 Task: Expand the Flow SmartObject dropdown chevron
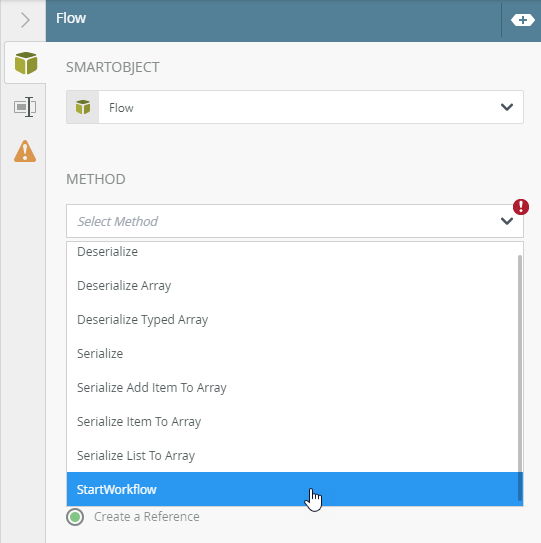(x=507, y=107)
